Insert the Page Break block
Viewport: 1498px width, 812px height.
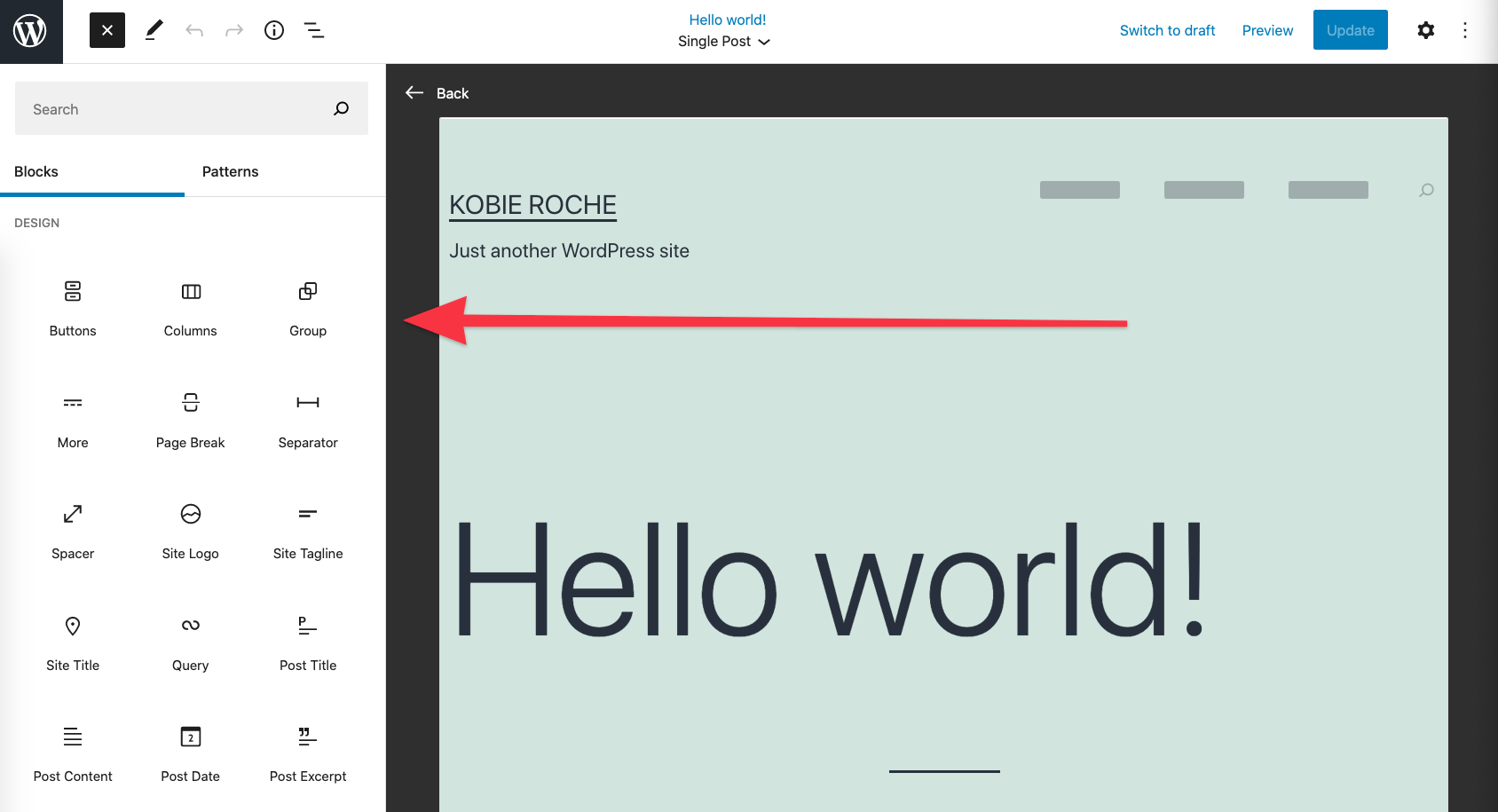click(190, 421)
